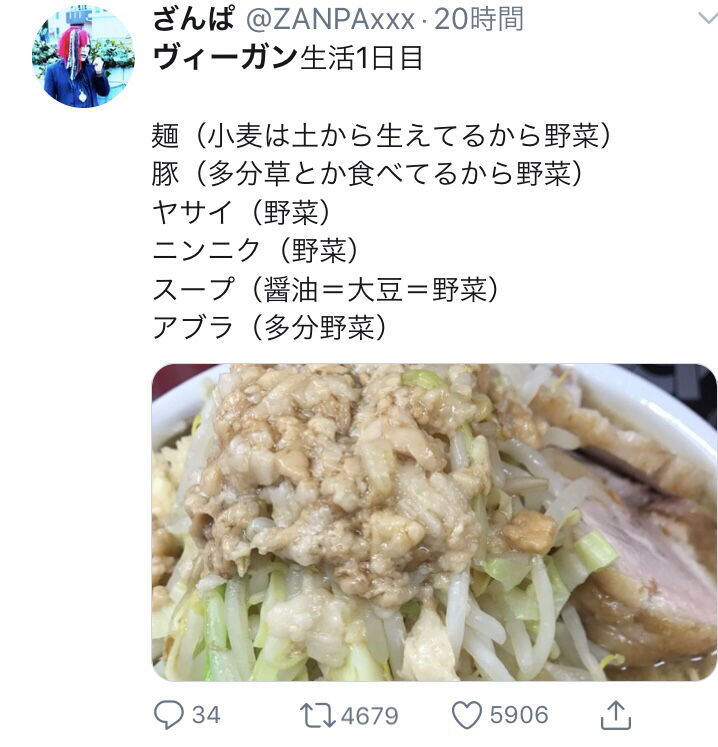Click the reply speech bubble icon
The width and height of the screenshot is (718, 747).
[168, 715]
